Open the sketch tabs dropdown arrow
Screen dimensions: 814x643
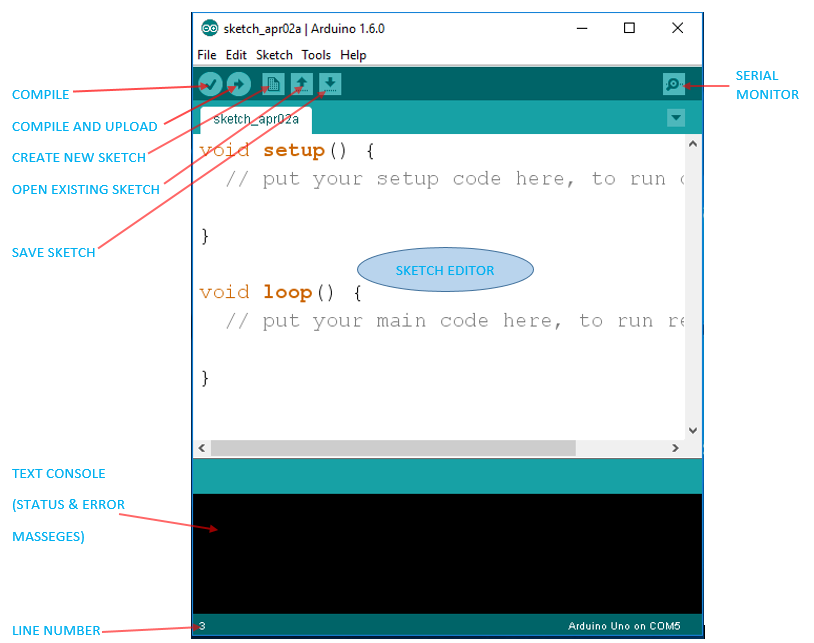(676, 117)
